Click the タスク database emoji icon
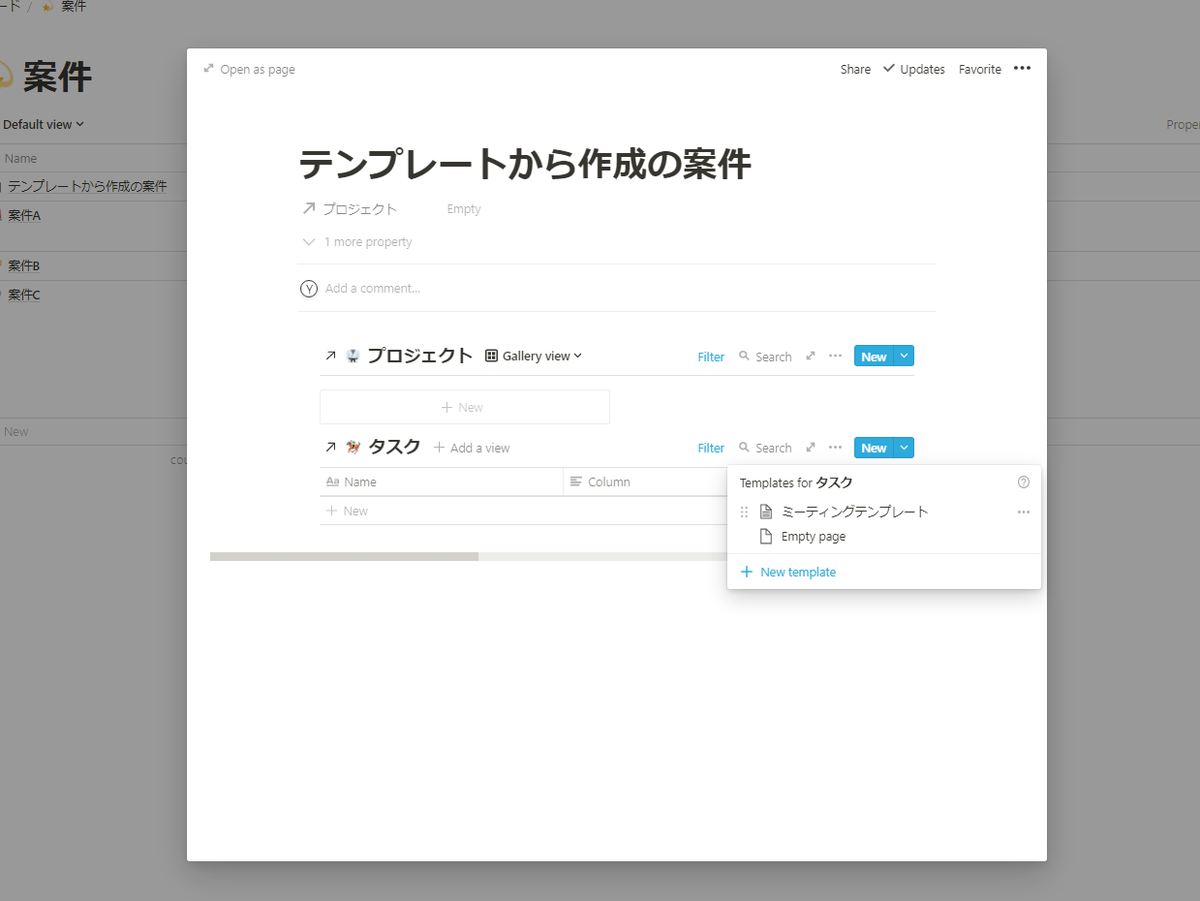 (353, 447)
